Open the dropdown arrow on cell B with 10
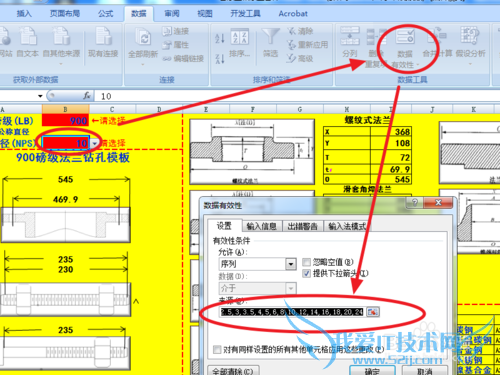Image resolution: width=500 pixels, height=375 pixels. pos(95,143)
